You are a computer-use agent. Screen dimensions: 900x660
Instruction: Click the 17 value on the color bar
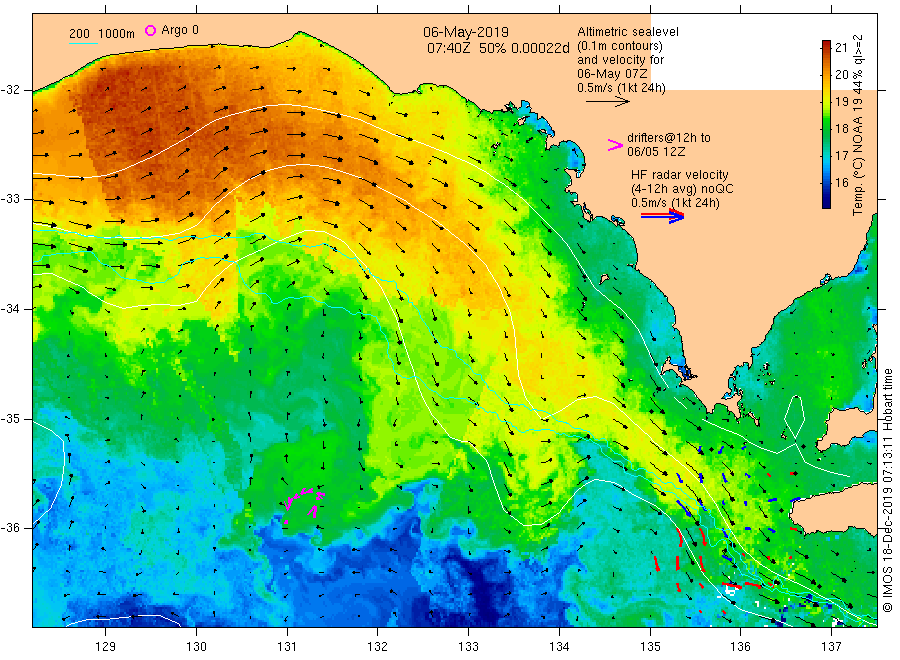[841, 156]
